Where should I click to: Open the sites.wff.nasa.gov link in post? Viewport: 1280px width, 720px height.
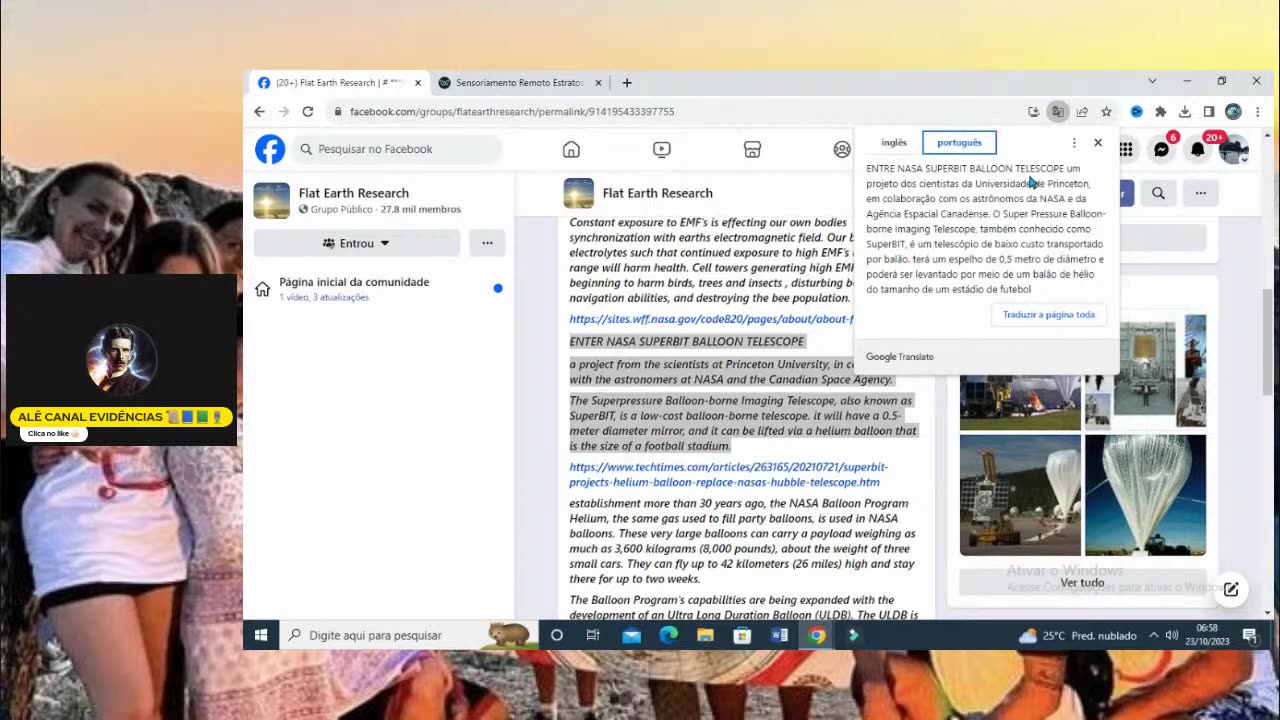(x=711, y=319)
